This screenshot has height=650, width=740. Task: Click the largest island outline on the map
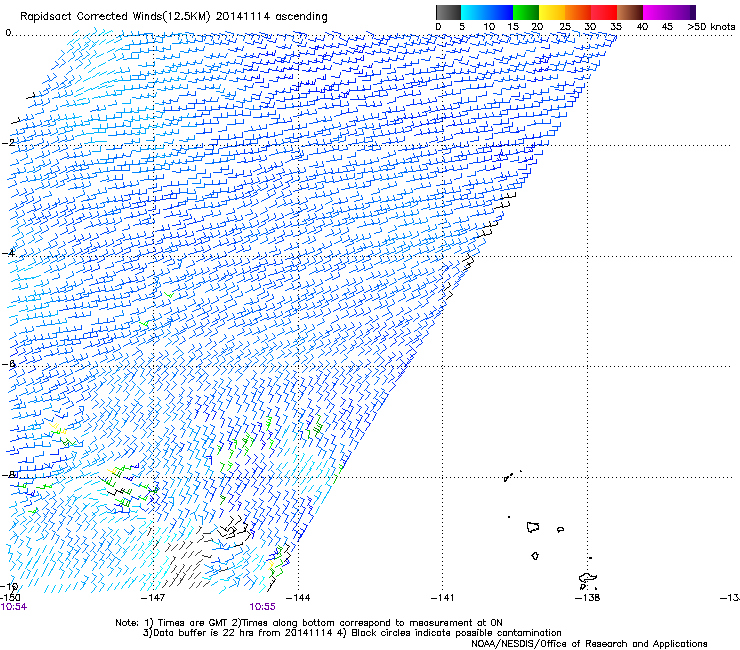(588, 578)
